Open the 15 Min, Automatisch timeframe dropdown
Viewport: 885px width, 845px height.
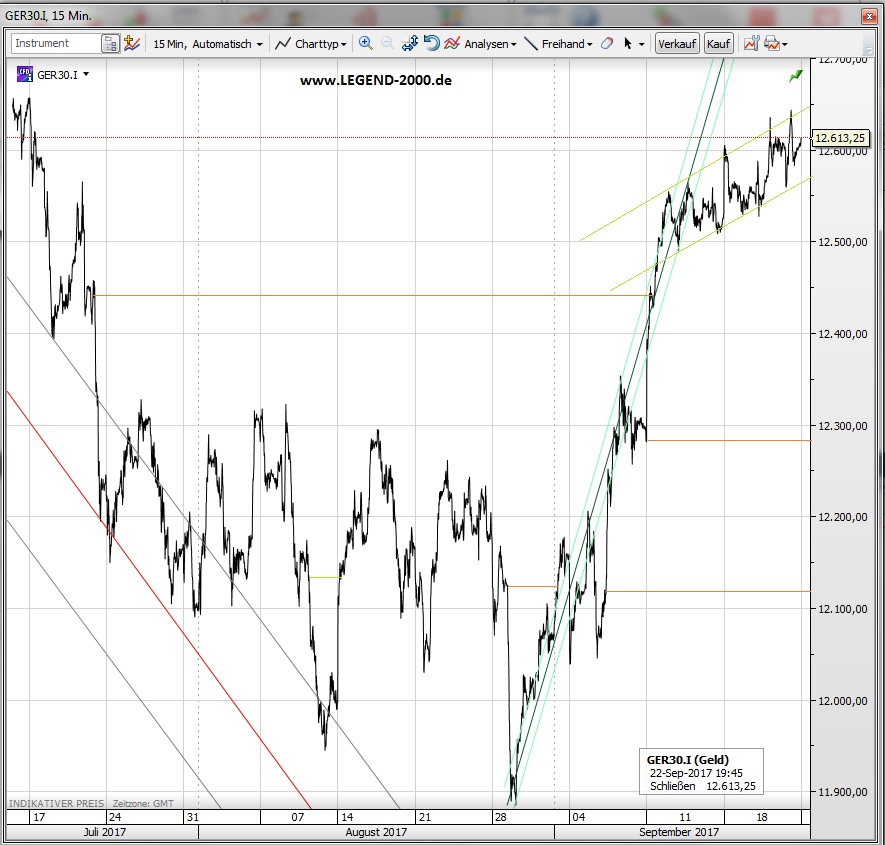208,44
